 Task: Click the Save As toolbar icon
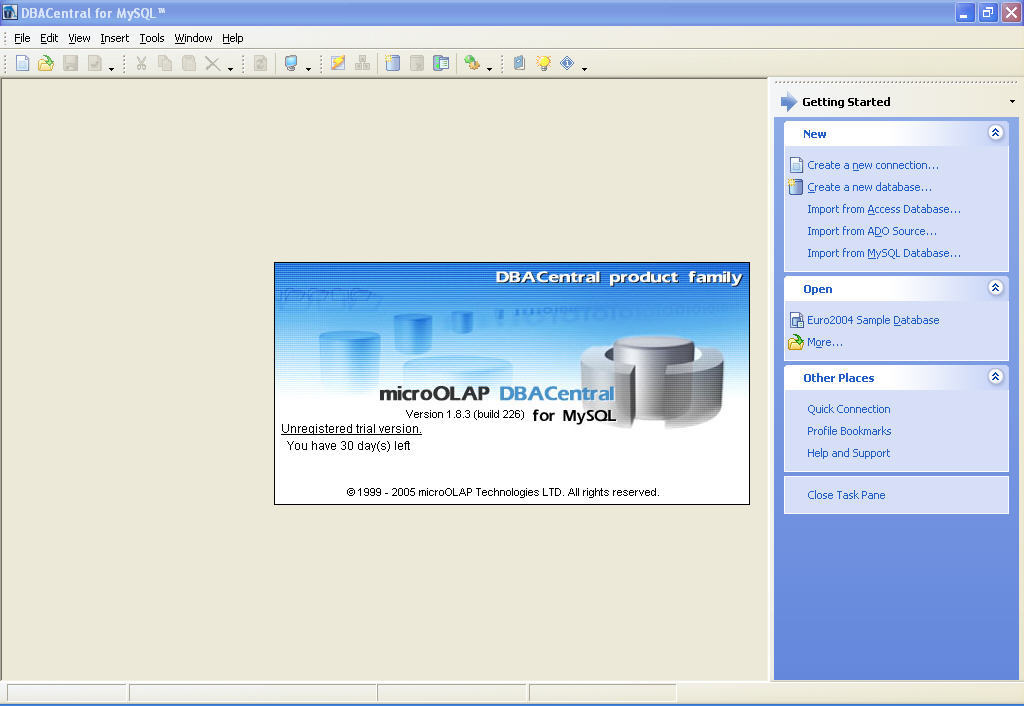pos(95,63)
